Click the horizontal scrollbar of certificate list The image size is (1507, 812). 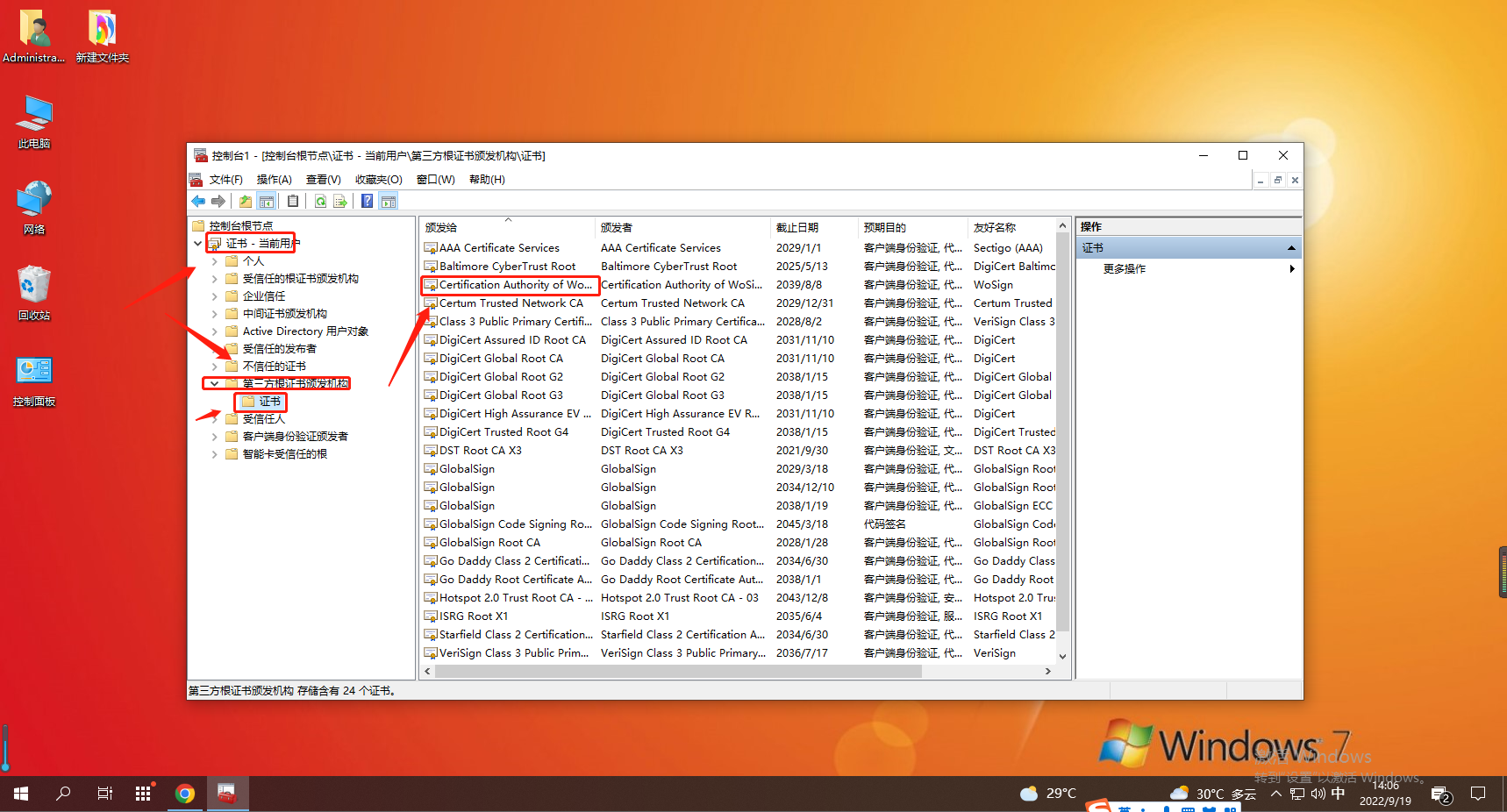tap(678, 671)
